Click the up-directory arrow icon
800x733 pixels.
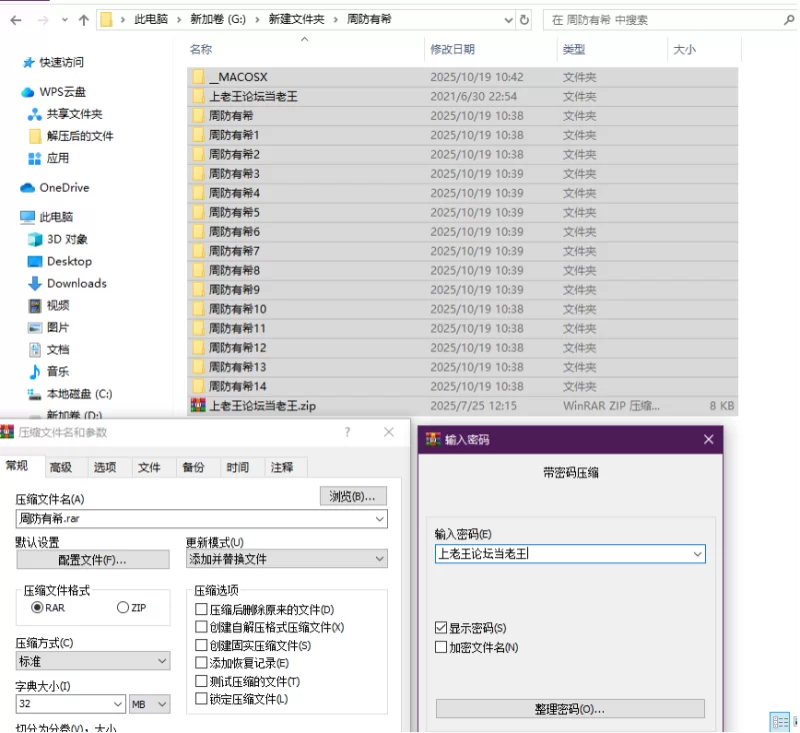84,20
